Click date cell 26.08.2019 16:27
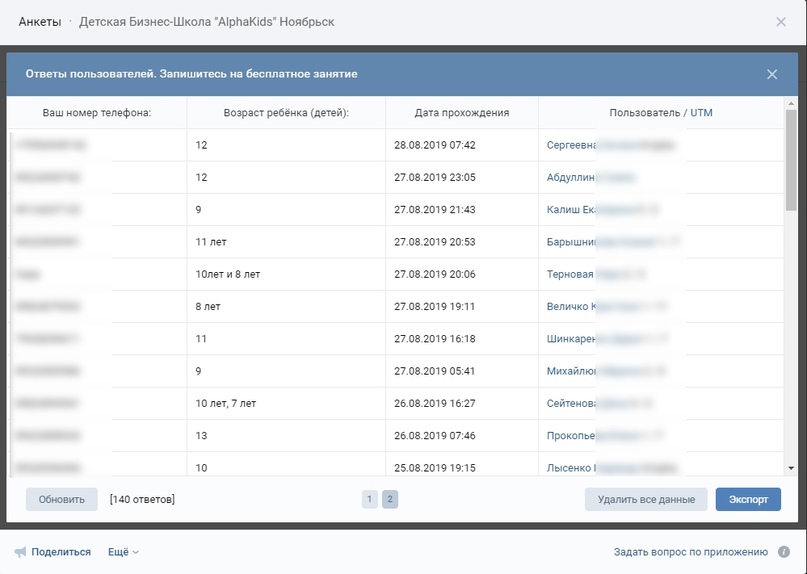 point(435,403)
